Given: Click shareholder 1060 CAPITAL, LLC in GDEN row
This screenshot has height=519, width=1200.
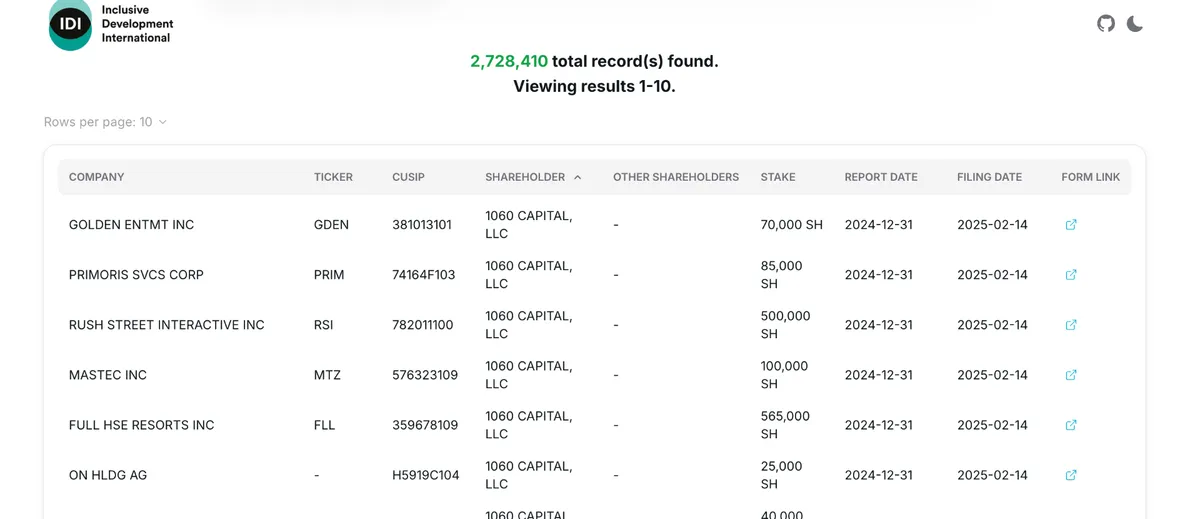Looking at the screenshot, I should click(529, 225).
